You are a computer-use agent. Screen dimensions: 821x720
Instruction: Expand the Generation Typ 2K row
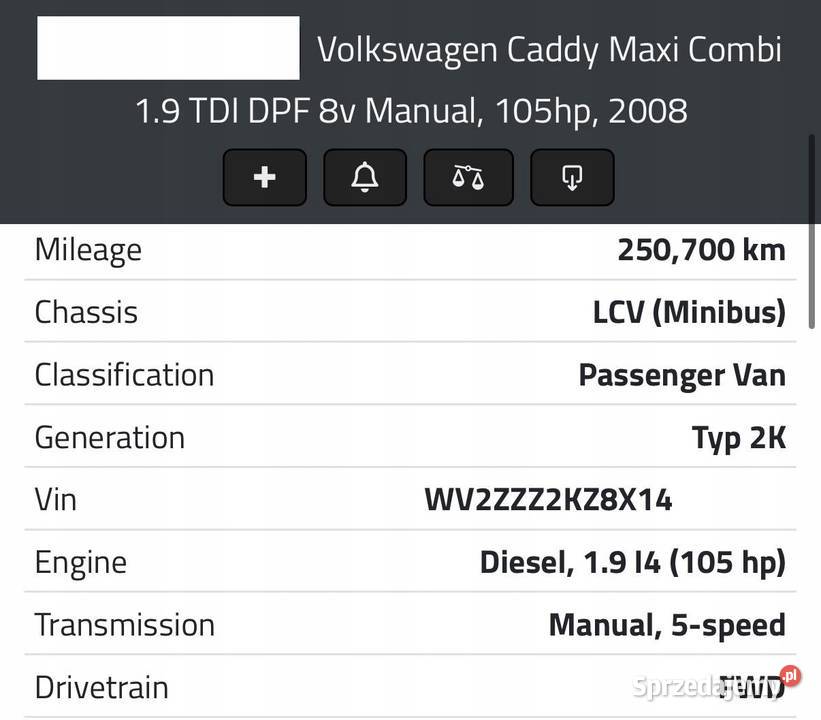coord(410,436)
